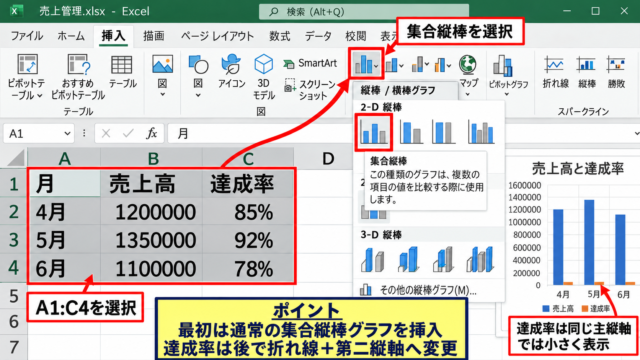Switch to the 校閲 tab
This screenshot has height=360, width=640.
tap(356, 36)
